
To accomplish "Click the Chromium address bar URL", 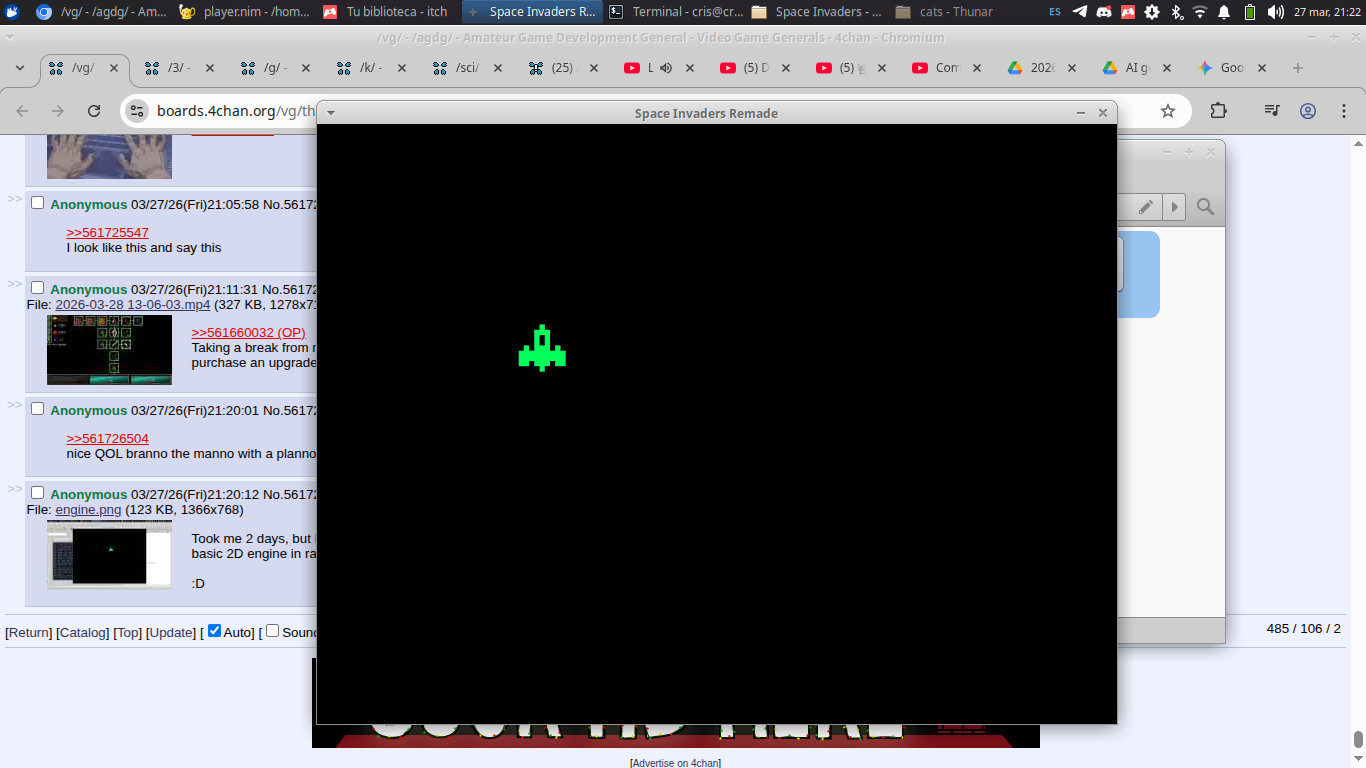I will pyautogui.click(x=236, y=111).
